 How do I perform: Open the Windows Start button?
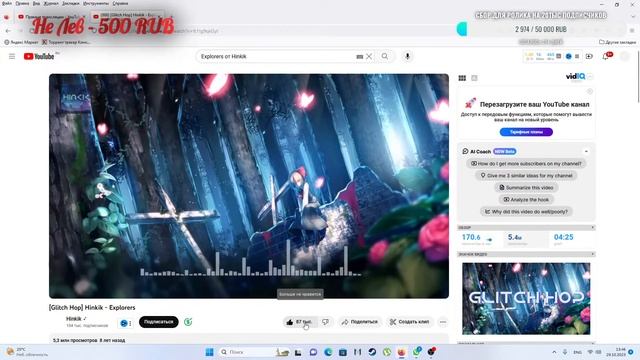coord(209,352)
